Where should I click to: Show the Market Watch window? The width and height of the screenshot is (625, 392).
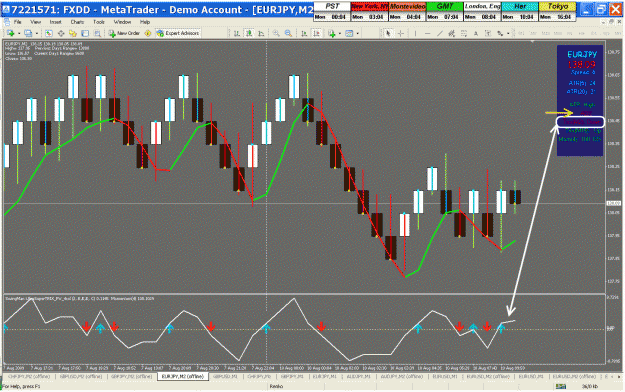pos(49,33)
